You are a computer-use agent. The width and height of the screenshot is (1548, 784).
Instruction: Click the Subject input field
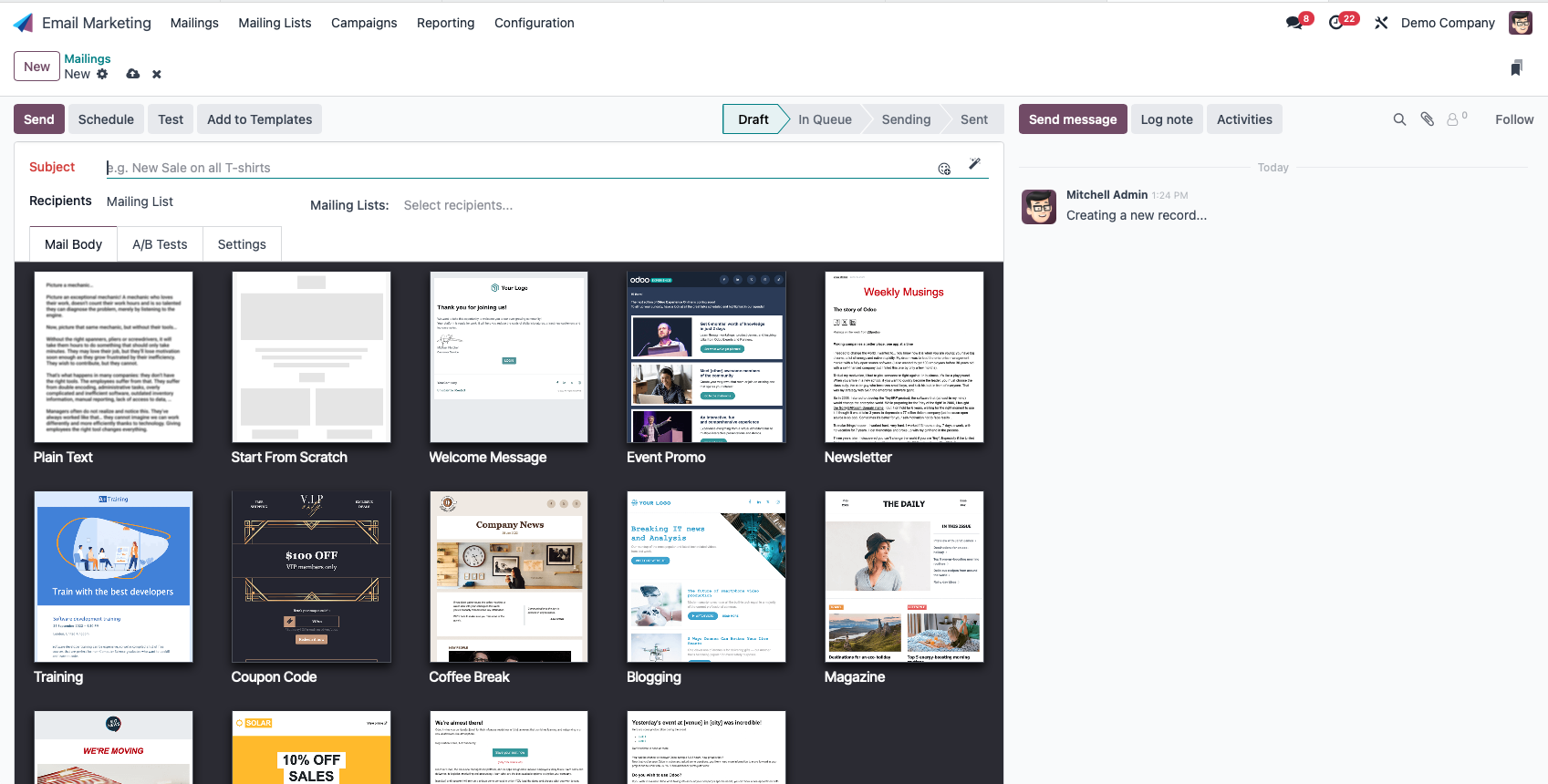(520, 168)
